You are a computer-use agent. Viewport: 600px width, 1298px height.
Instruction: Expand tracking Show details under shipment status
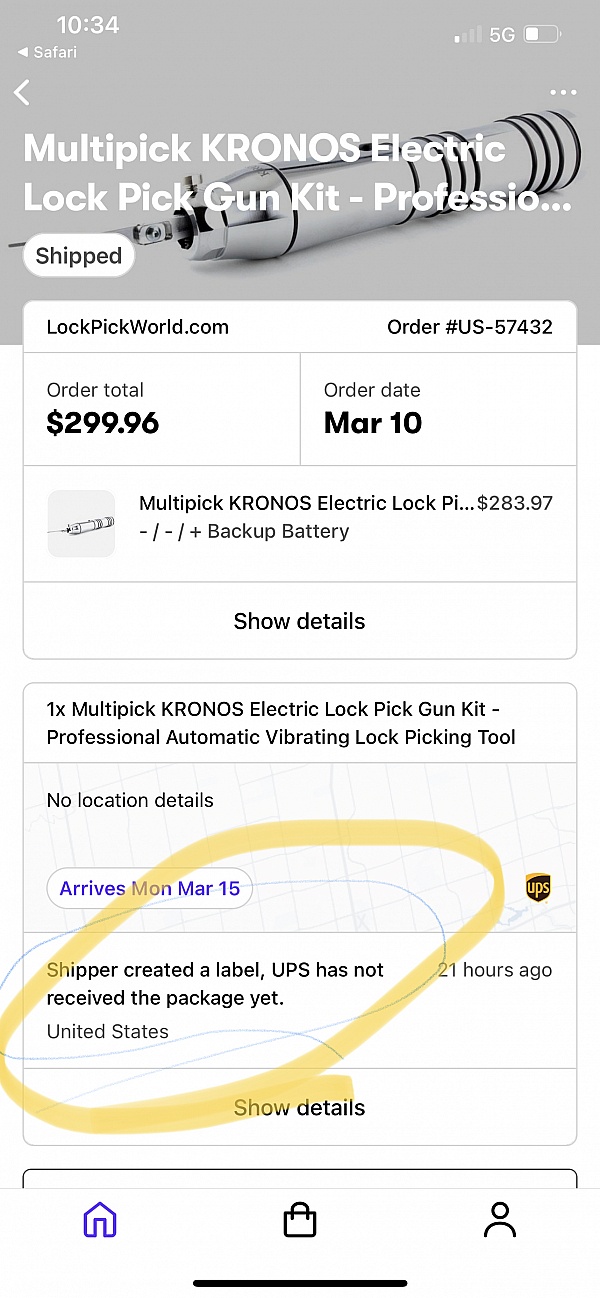coord(300,1107)
